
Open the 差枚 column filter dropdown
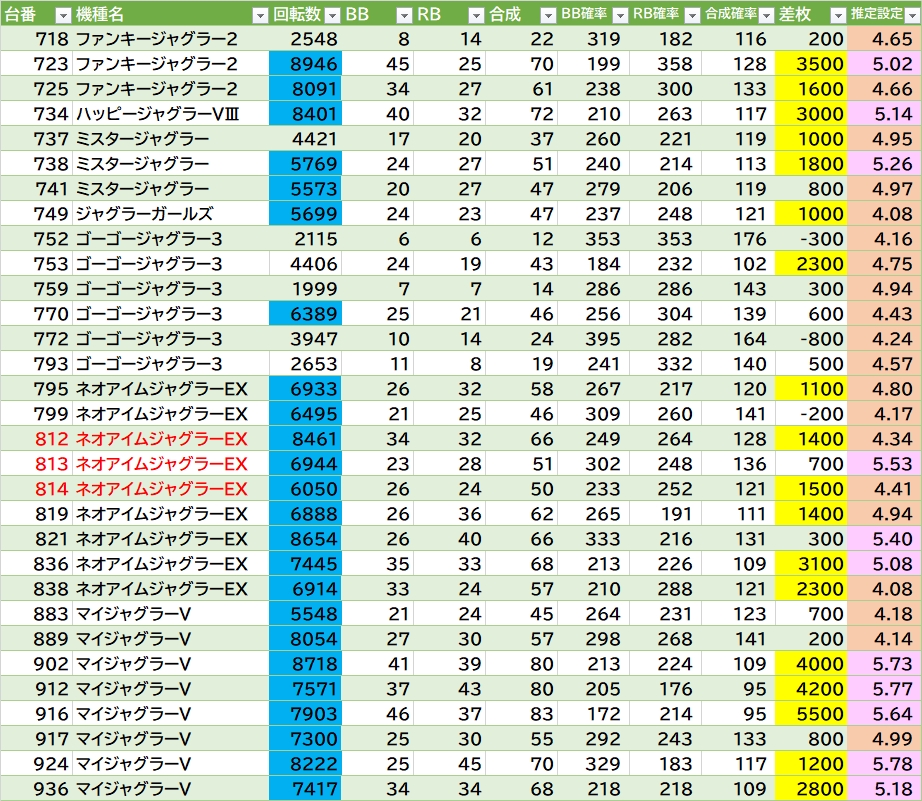[x=835, y=15]
